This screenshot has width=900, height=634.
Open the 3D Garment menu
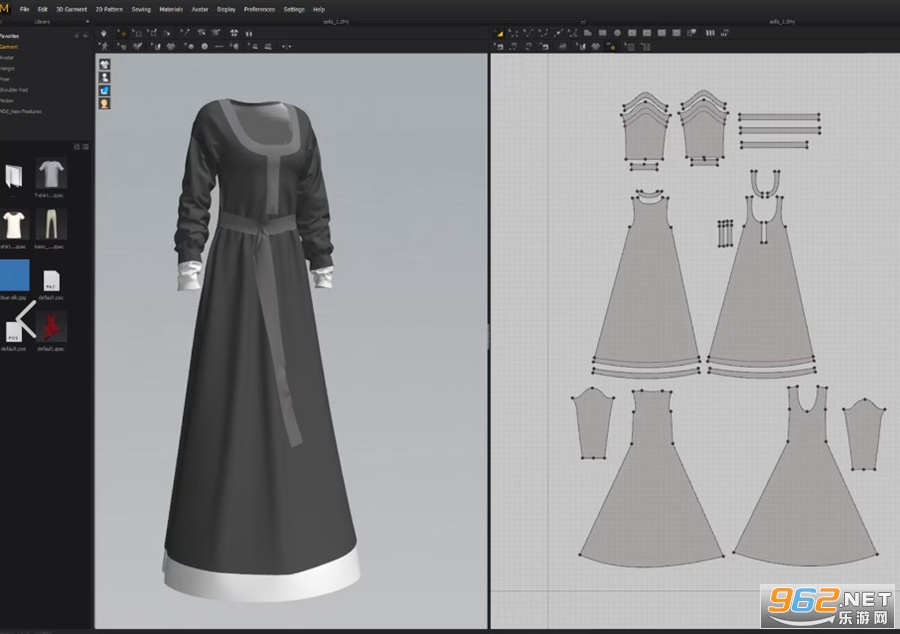click(x=71, y=9)
